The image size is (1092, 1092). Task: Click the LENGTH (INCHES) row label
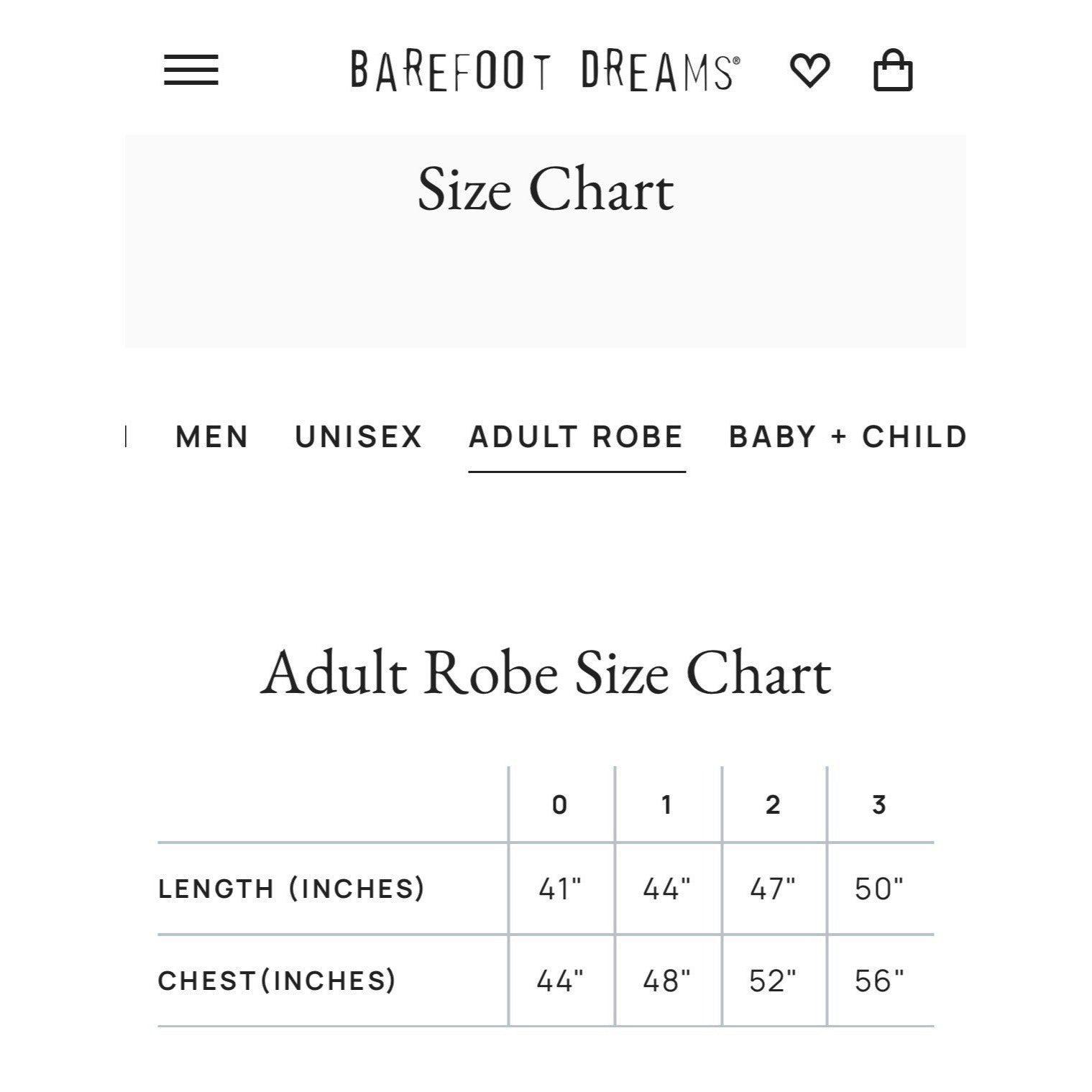tap(291, 889)
